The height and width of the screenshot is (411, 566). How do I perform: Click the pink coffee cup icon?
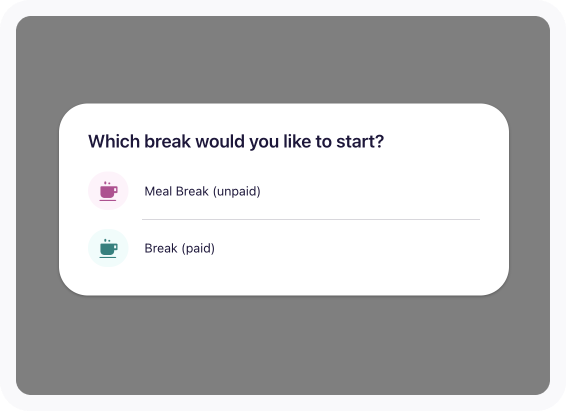tap(108, 191)
